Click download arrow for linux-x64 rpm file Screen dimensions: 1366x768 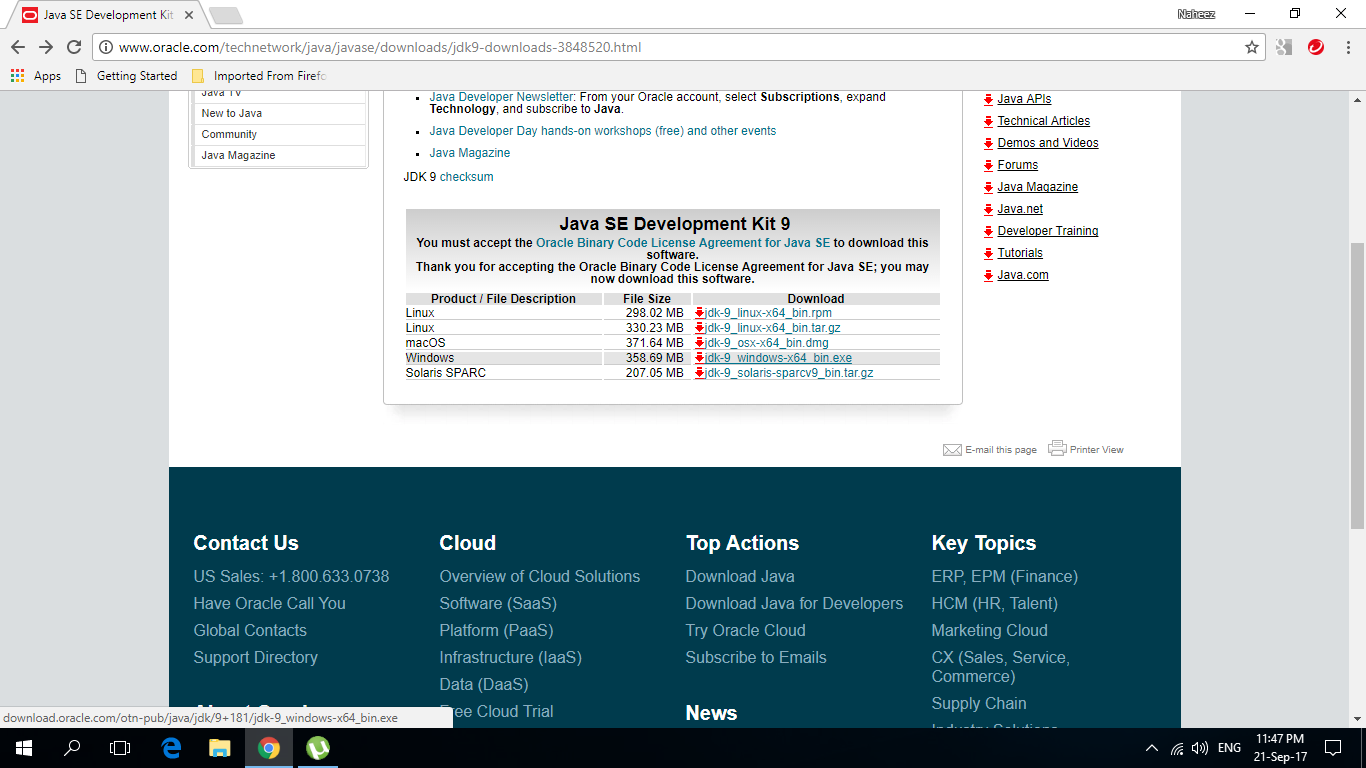(x=699, y=313)
